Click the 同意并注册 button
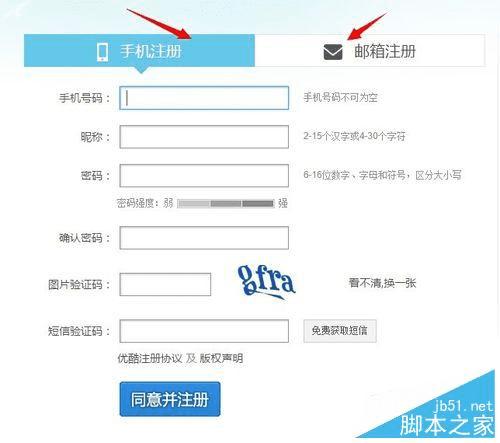This screenshot has height=443, width=500. pos(170,399)
